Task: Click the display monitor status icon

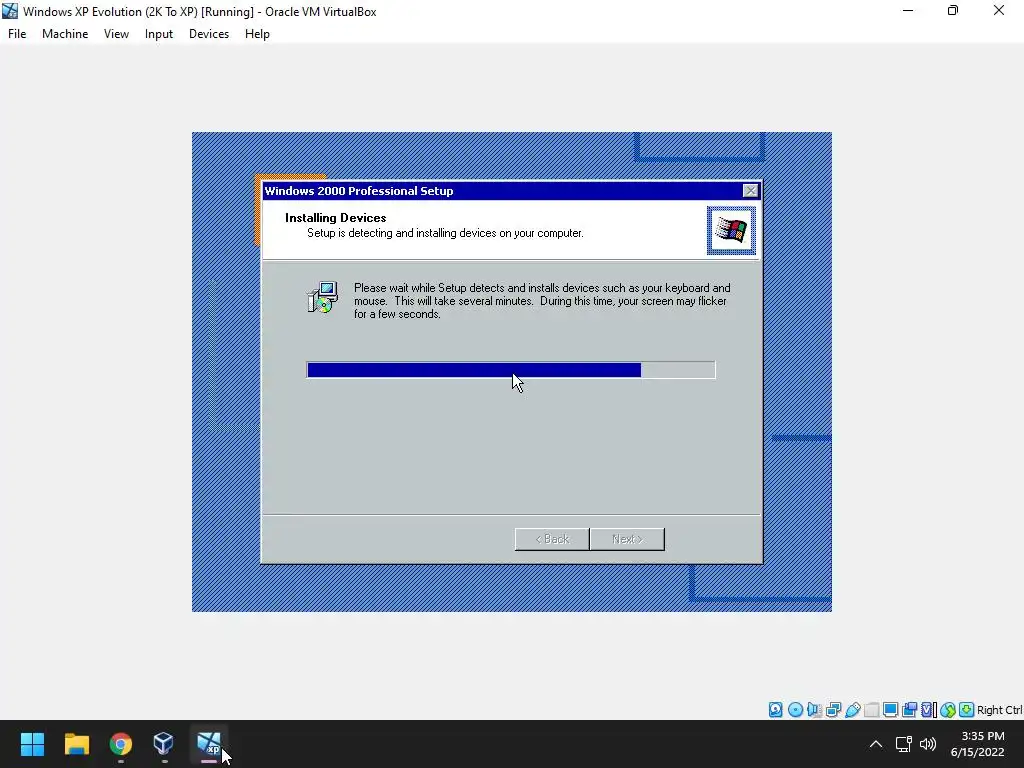Action: point(890,710)
